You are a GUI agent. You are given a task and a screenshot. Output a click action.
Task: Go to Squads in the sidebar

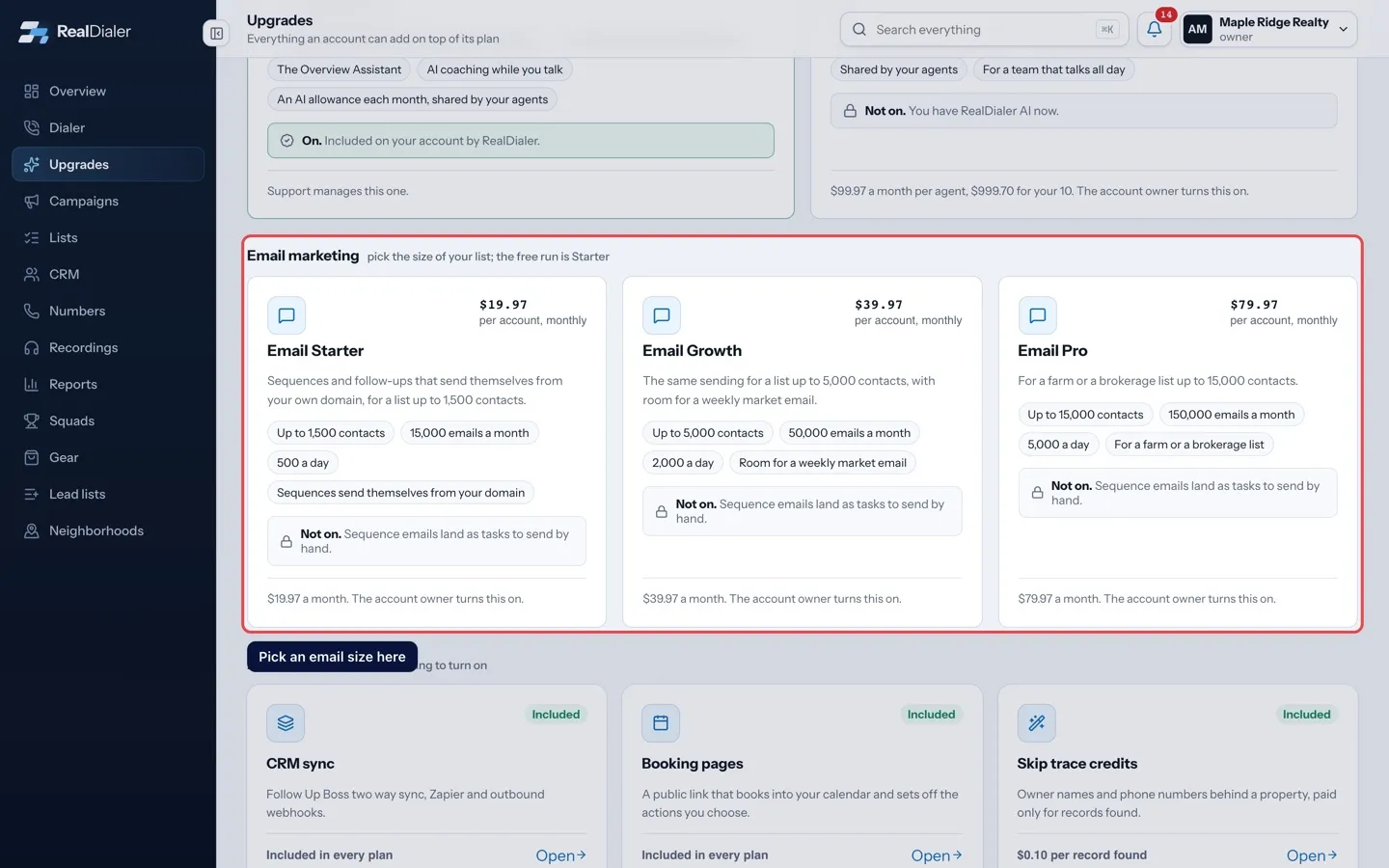[x=108, y=421]
